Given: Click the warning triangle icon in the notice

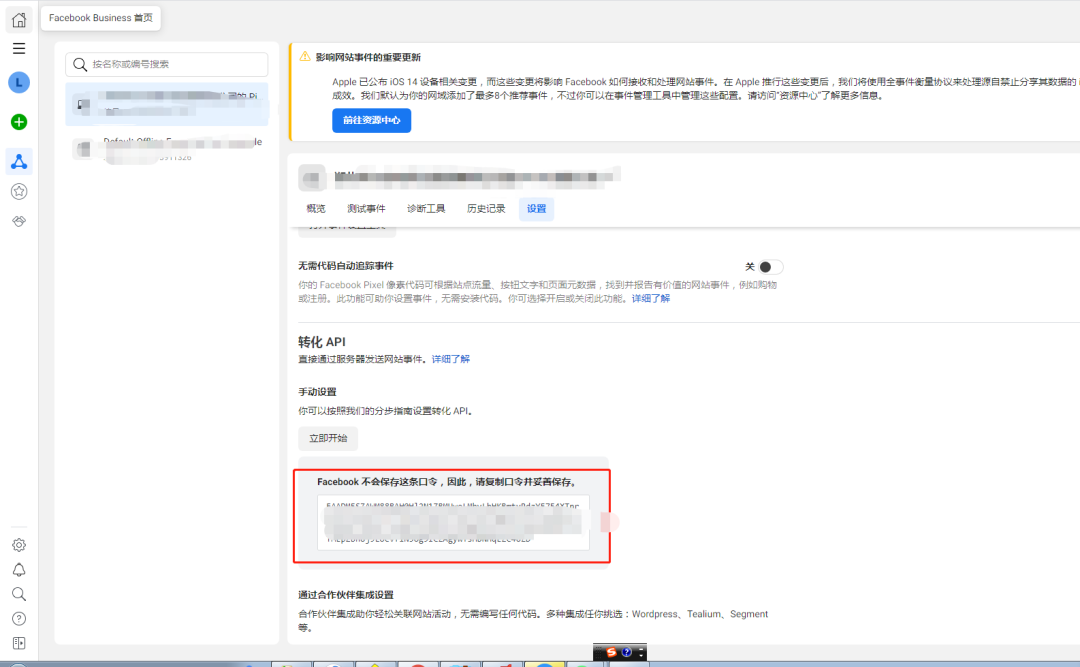Looking at the screenshot, I should pyautogui.click(x=304, y=57).
